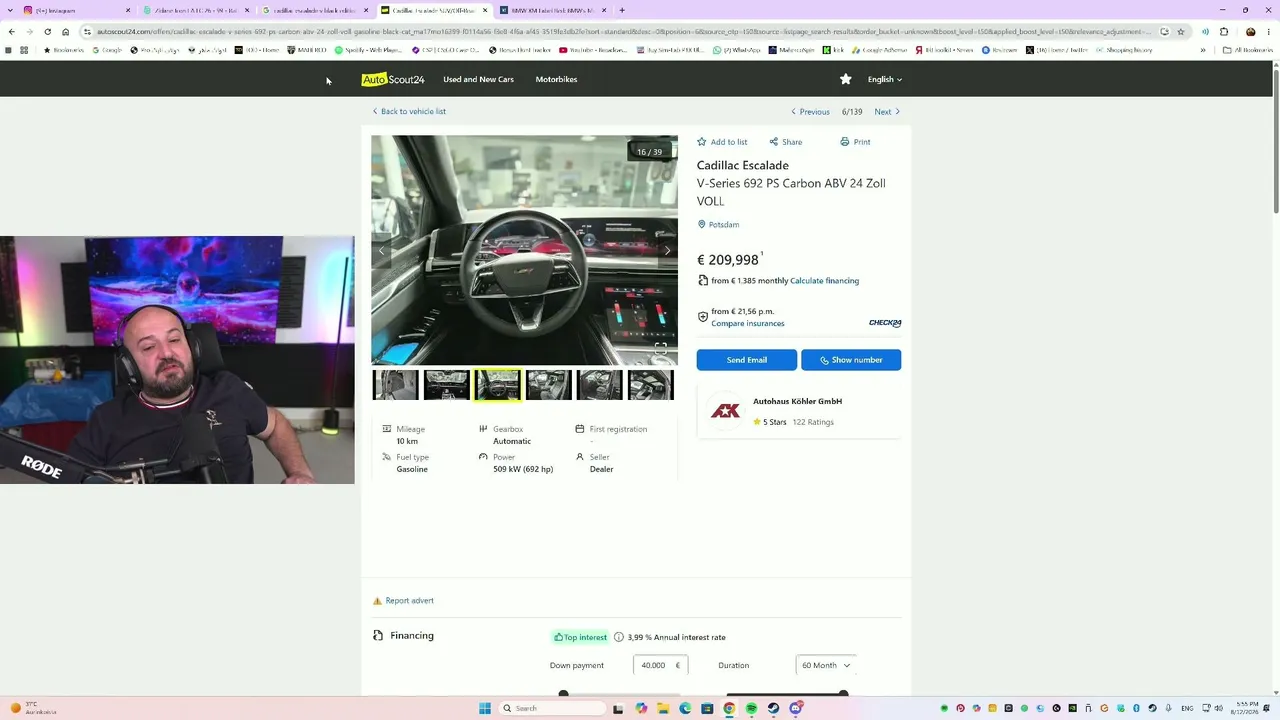1280x720 pixels.
Task: Select the fifth gallery thumbnail
Action: pyautogui.click(x=600, y=385)
